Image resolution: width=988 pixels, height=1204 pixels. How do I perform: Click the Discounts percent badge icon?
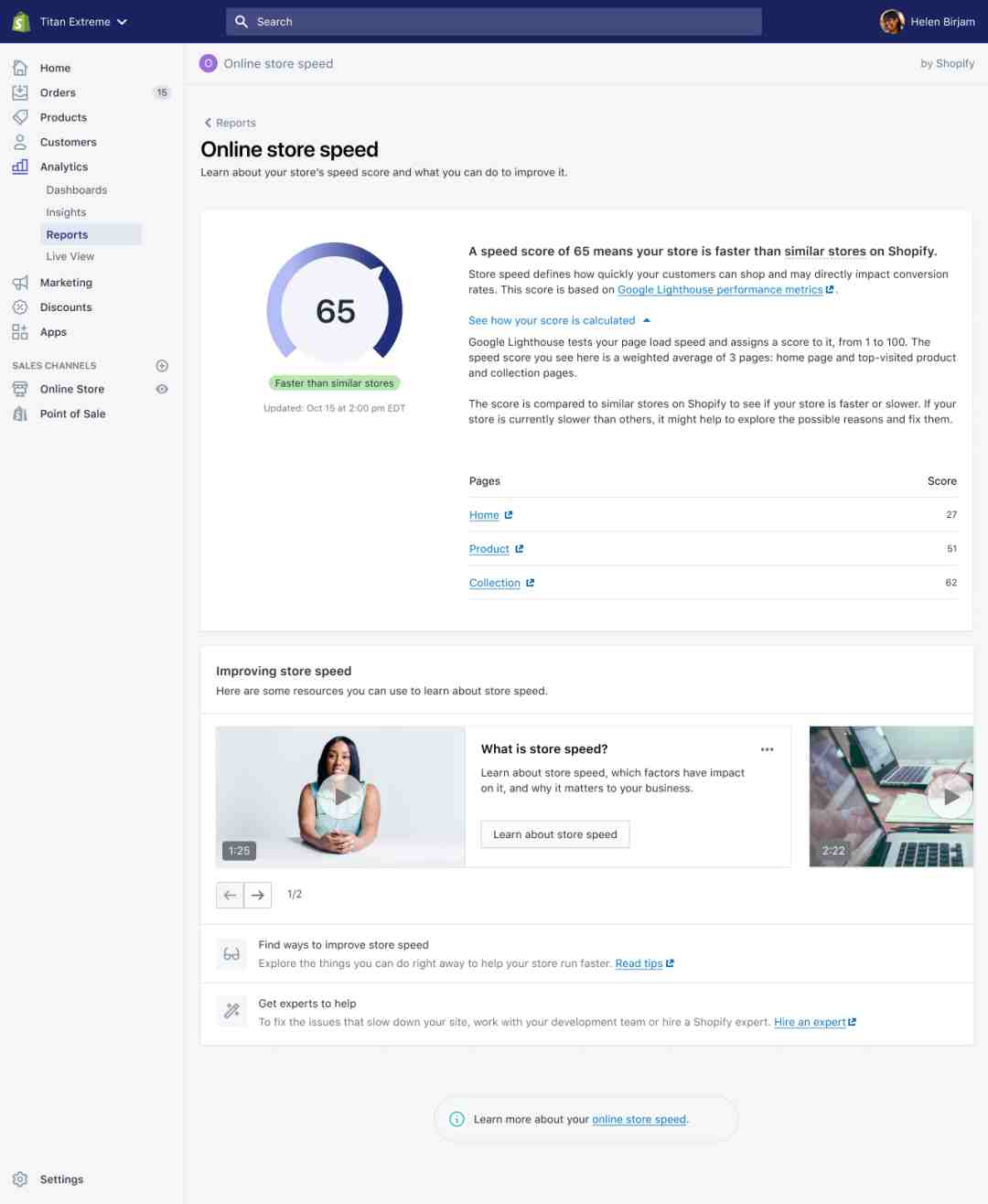[x=20, y=307]
